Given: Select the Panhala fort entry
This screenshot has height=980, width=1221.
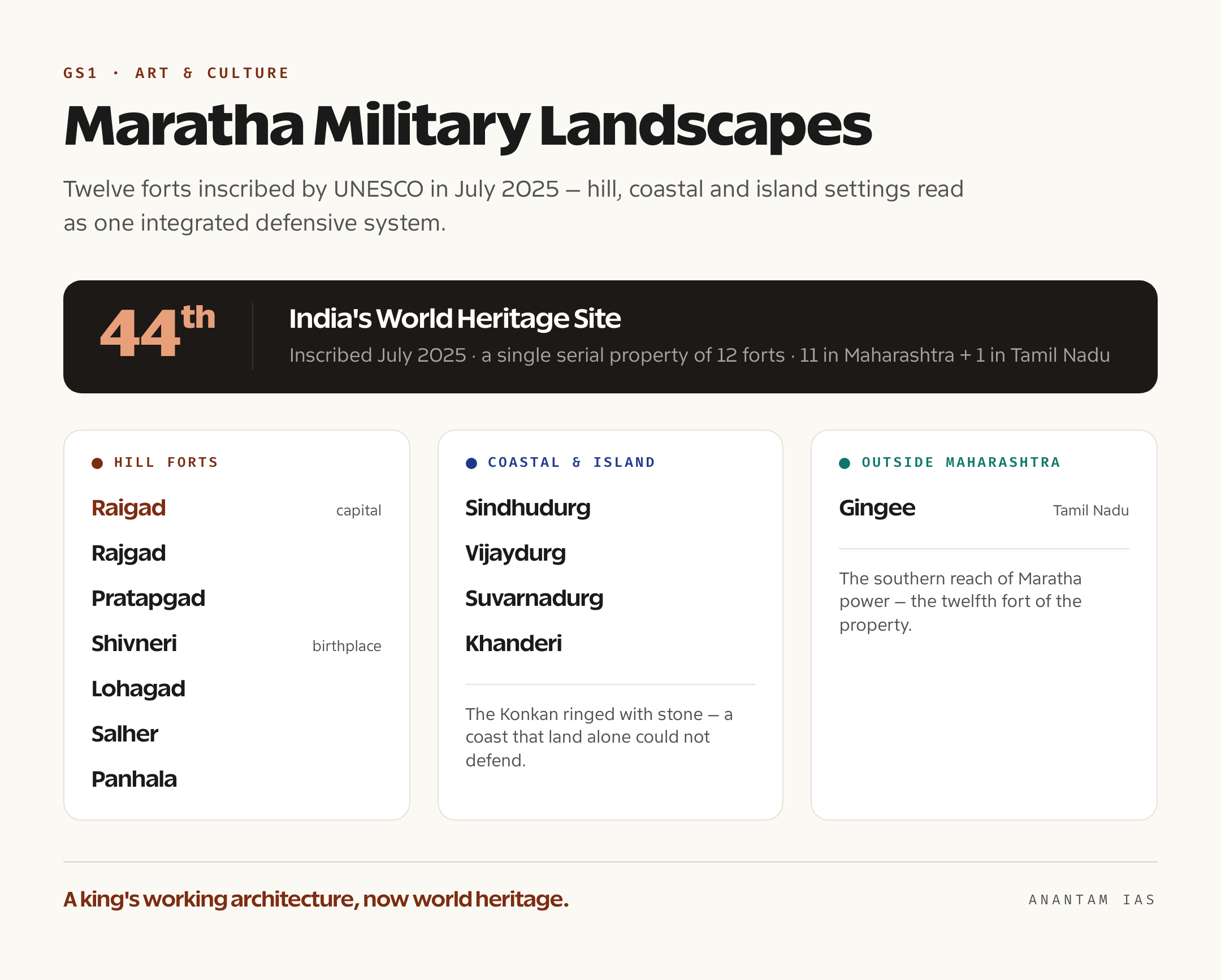Looking at the screenshot, I should pyautogui.click(x=134, y=779).
